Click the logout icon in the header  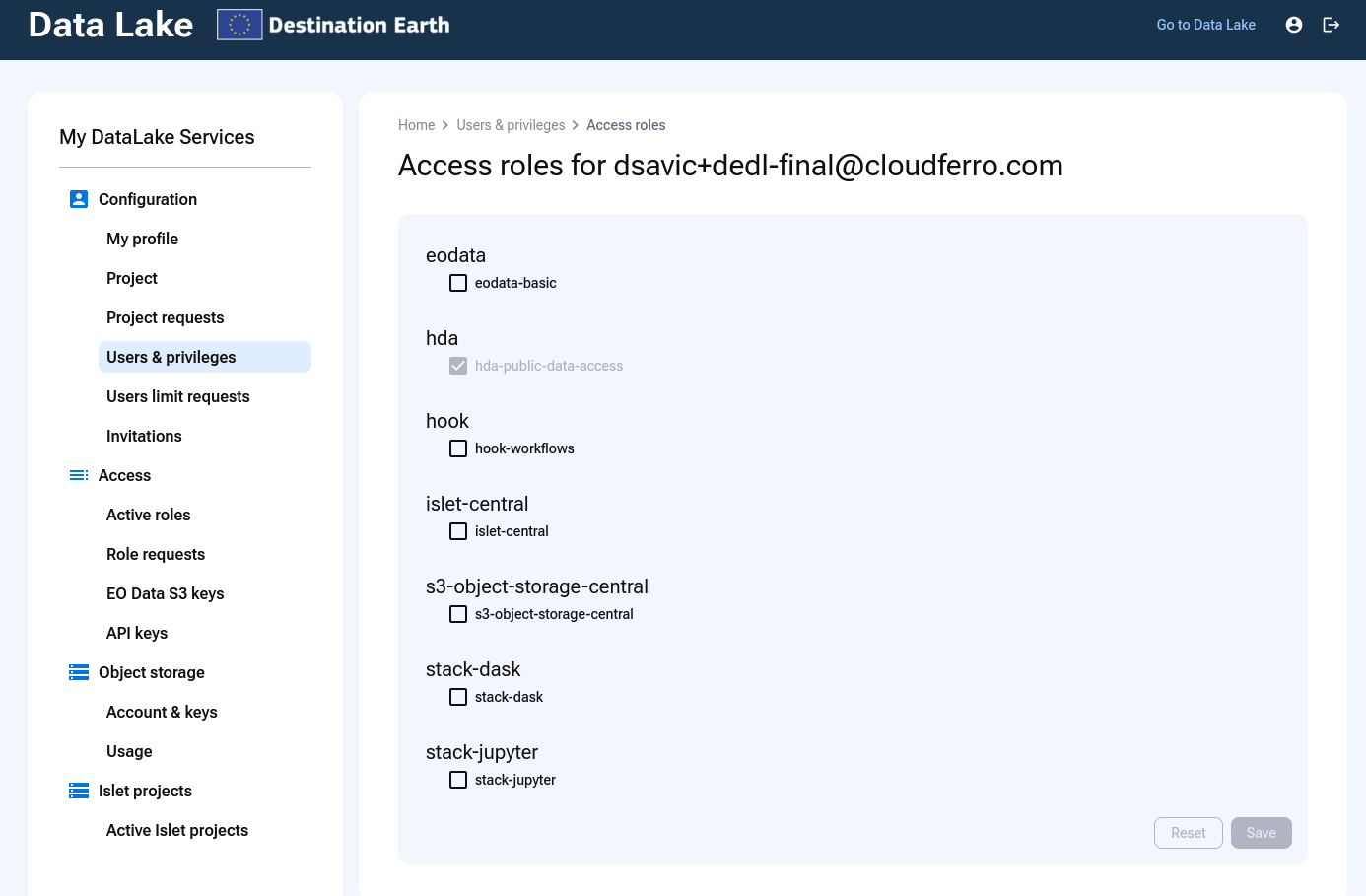click(1332, 25)
